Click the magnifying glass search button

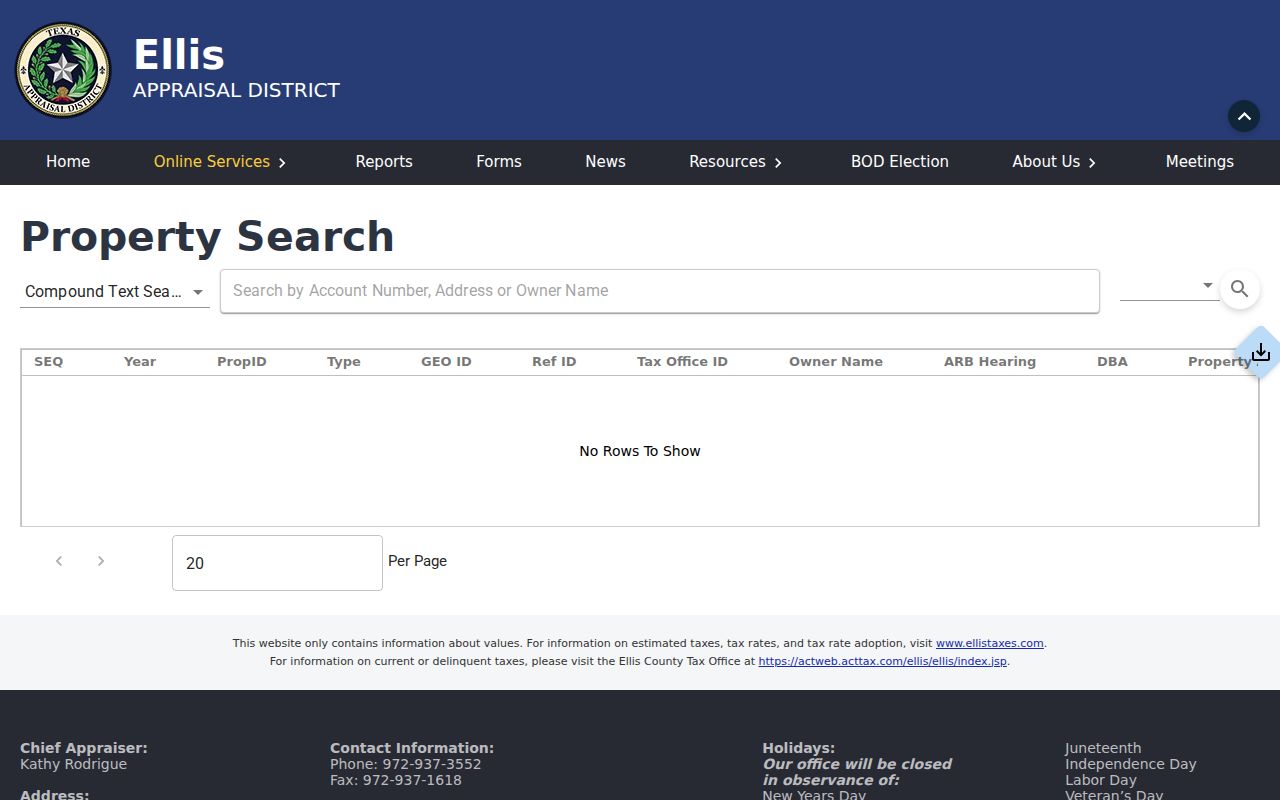(x=1239, y=289)
